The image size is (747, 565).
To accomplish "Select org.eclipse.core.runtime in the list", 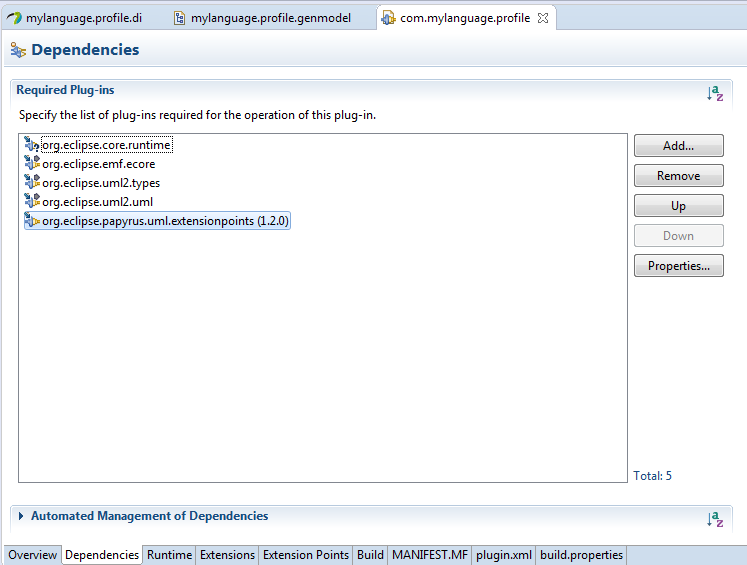I will coord(106,145).
